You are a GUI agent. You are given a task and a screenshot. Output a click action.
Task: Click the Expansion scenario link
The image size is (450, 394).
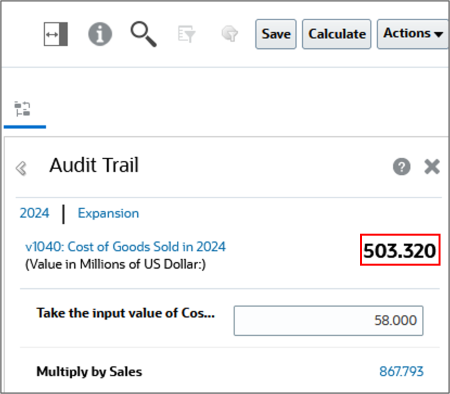(x=108, y=213)
